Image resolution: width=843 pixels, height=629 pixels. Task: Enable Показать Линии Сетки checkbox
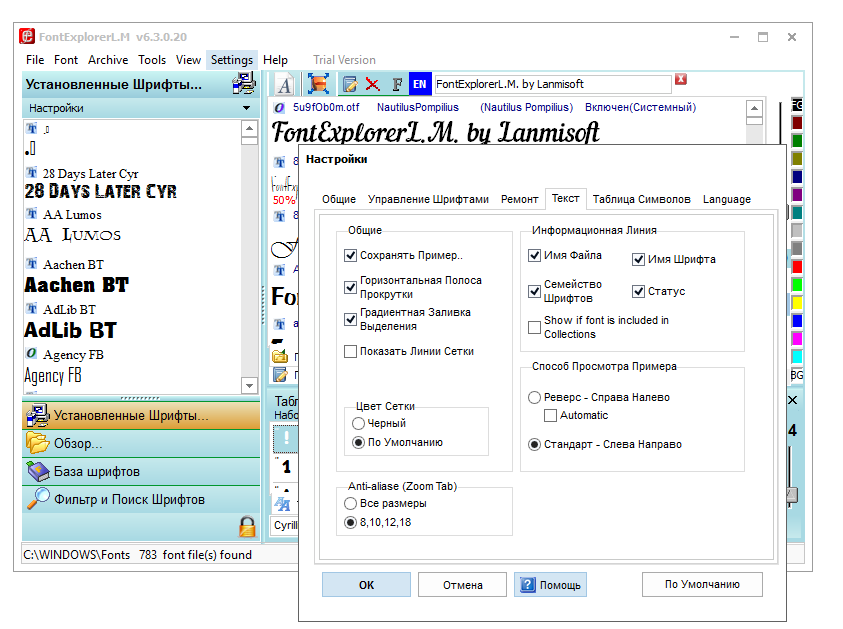[x=351, y=352]
